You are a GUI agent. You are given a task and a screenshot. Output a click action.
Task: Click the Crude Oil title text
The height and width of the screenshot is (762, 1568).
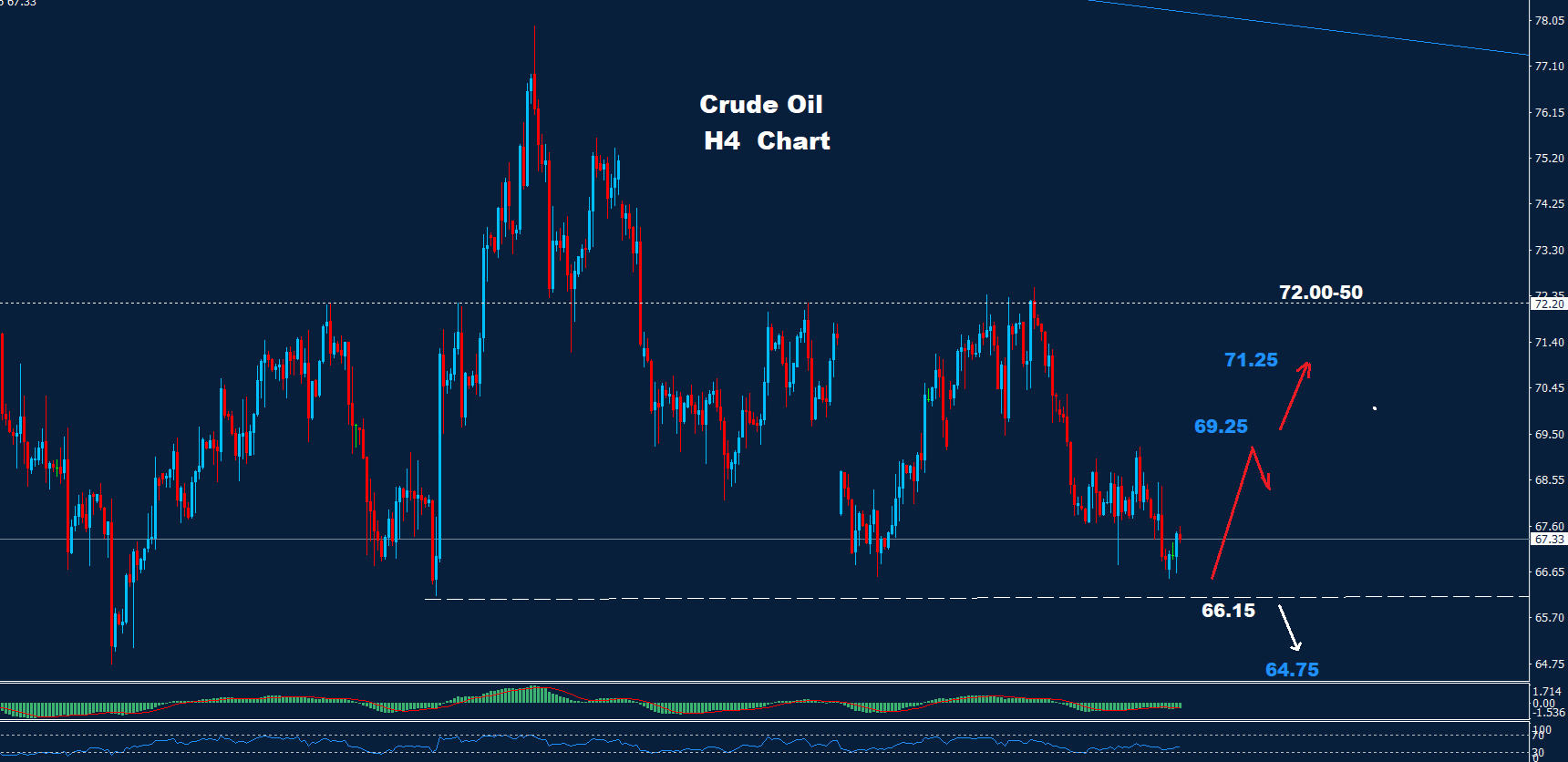coord(760,105)
